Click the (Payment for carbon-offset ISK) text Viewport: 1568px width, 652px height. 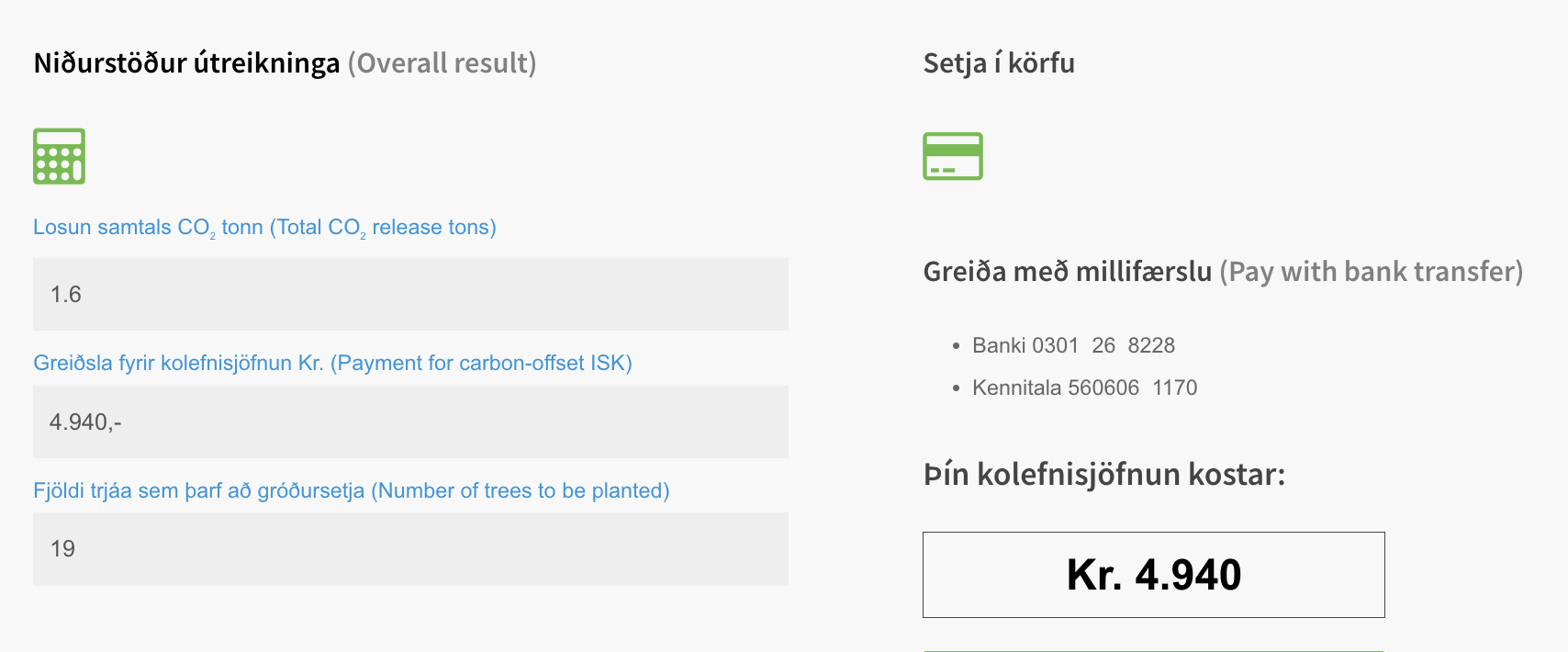click(481, 363)
